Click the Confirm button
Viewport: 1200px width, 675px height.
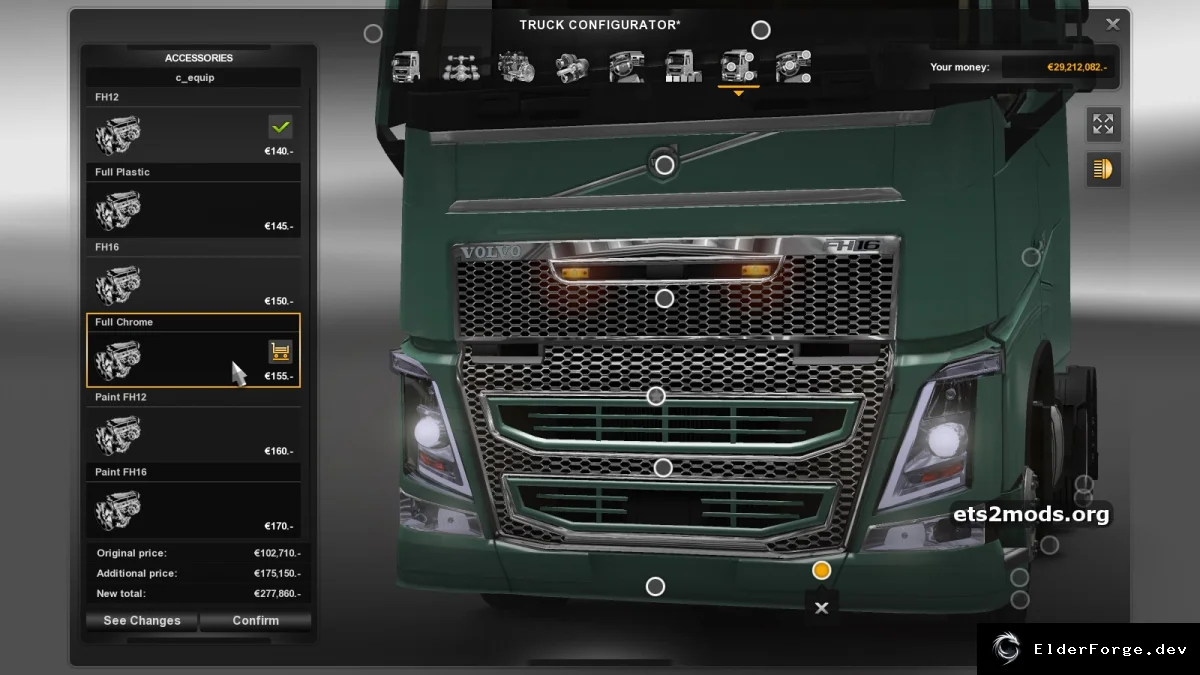coord(256,621)
